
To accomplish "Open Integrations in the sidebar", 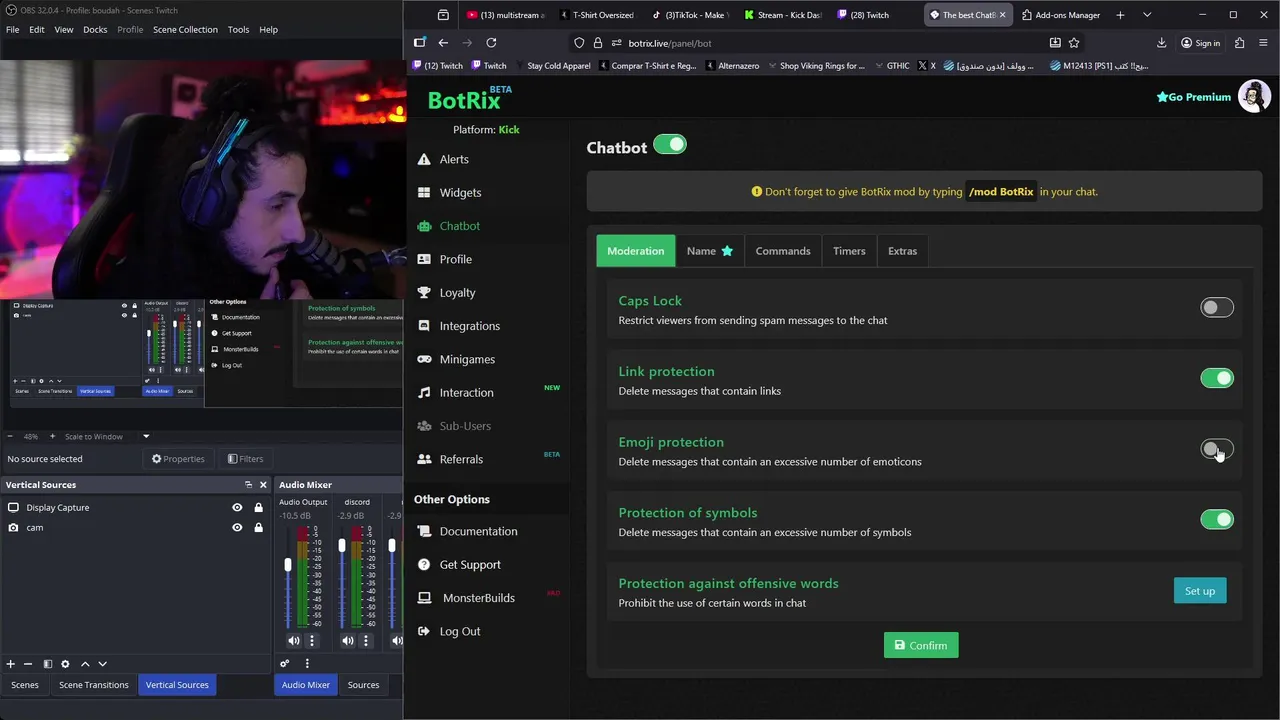I will pos(469,326).
